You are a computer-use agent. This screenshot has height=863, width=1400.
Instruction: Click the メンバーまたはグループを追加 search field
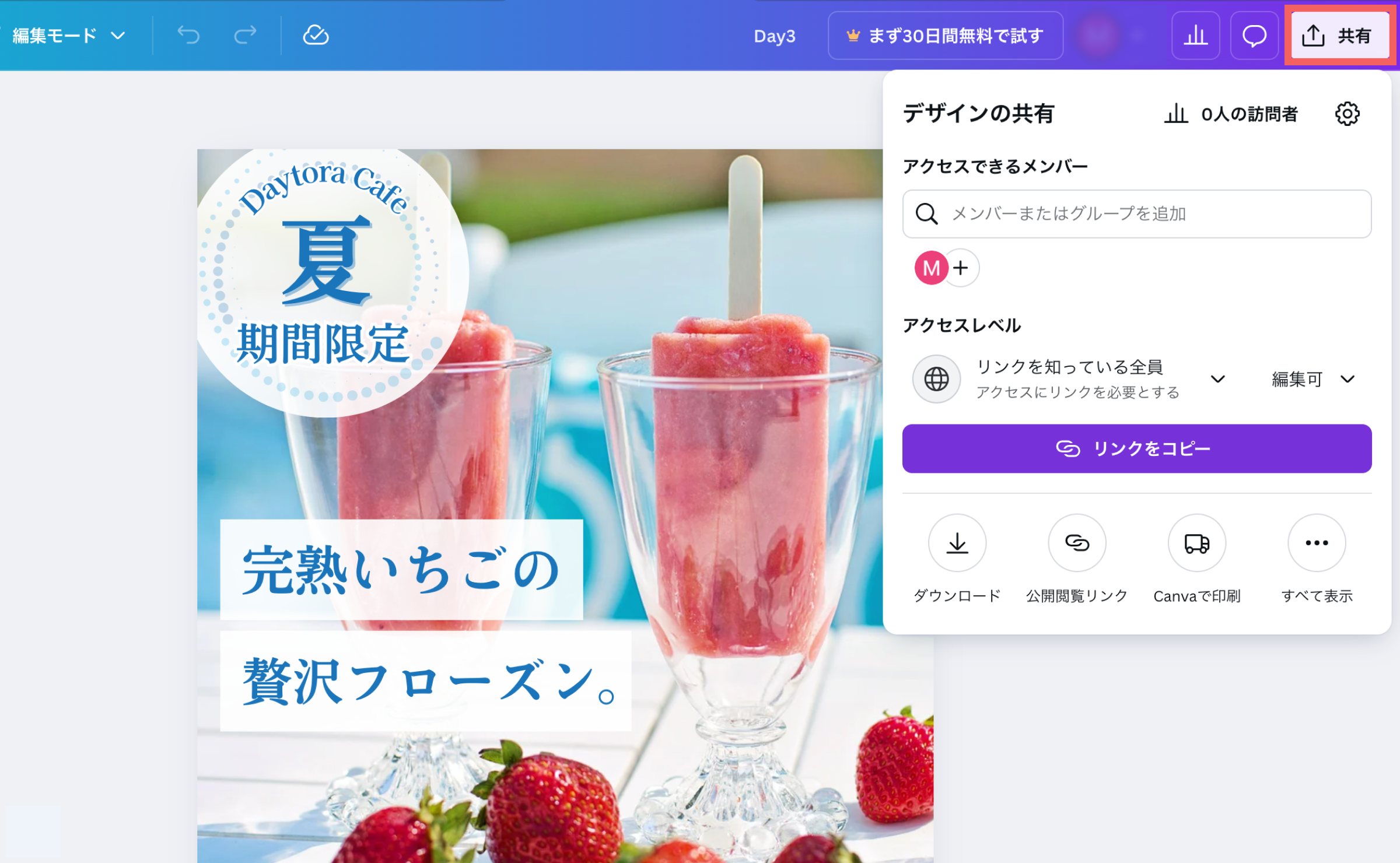pos(1136,214)
